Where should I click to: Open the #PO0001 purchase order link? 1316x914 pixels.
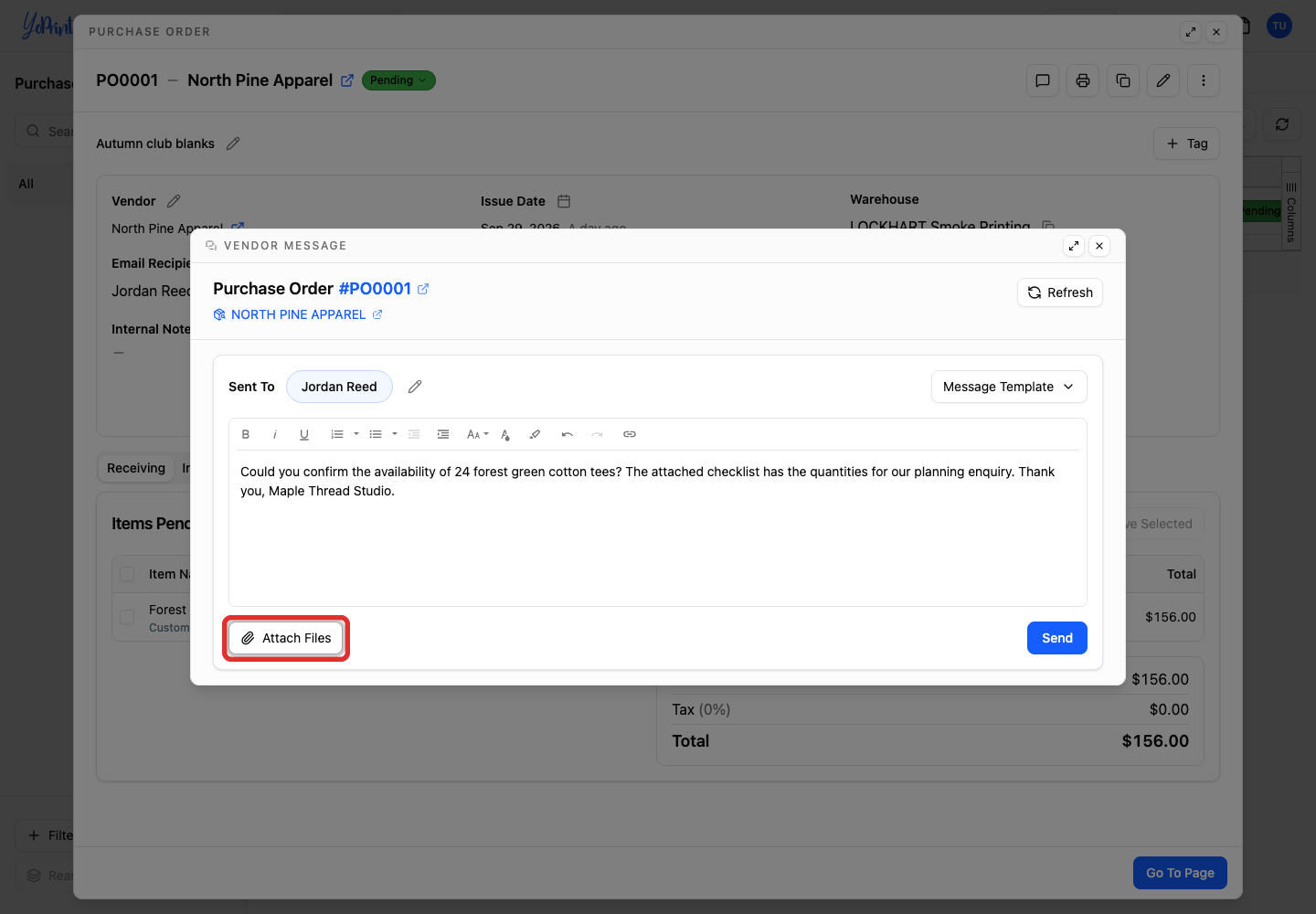point(375,289)
